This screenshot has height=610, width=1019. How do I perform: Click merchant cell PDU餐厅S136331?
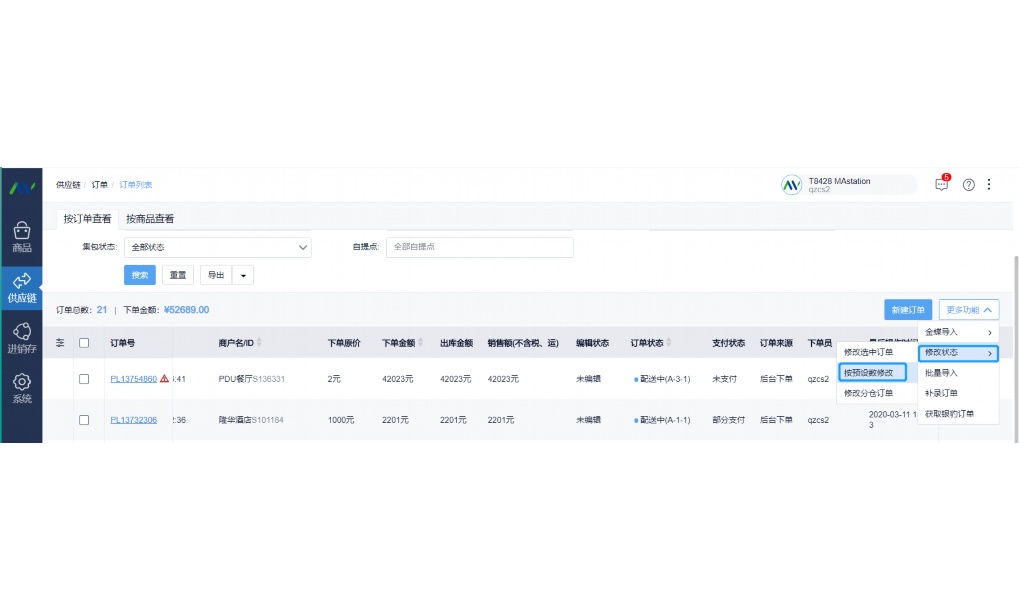[x=251, y=379]
